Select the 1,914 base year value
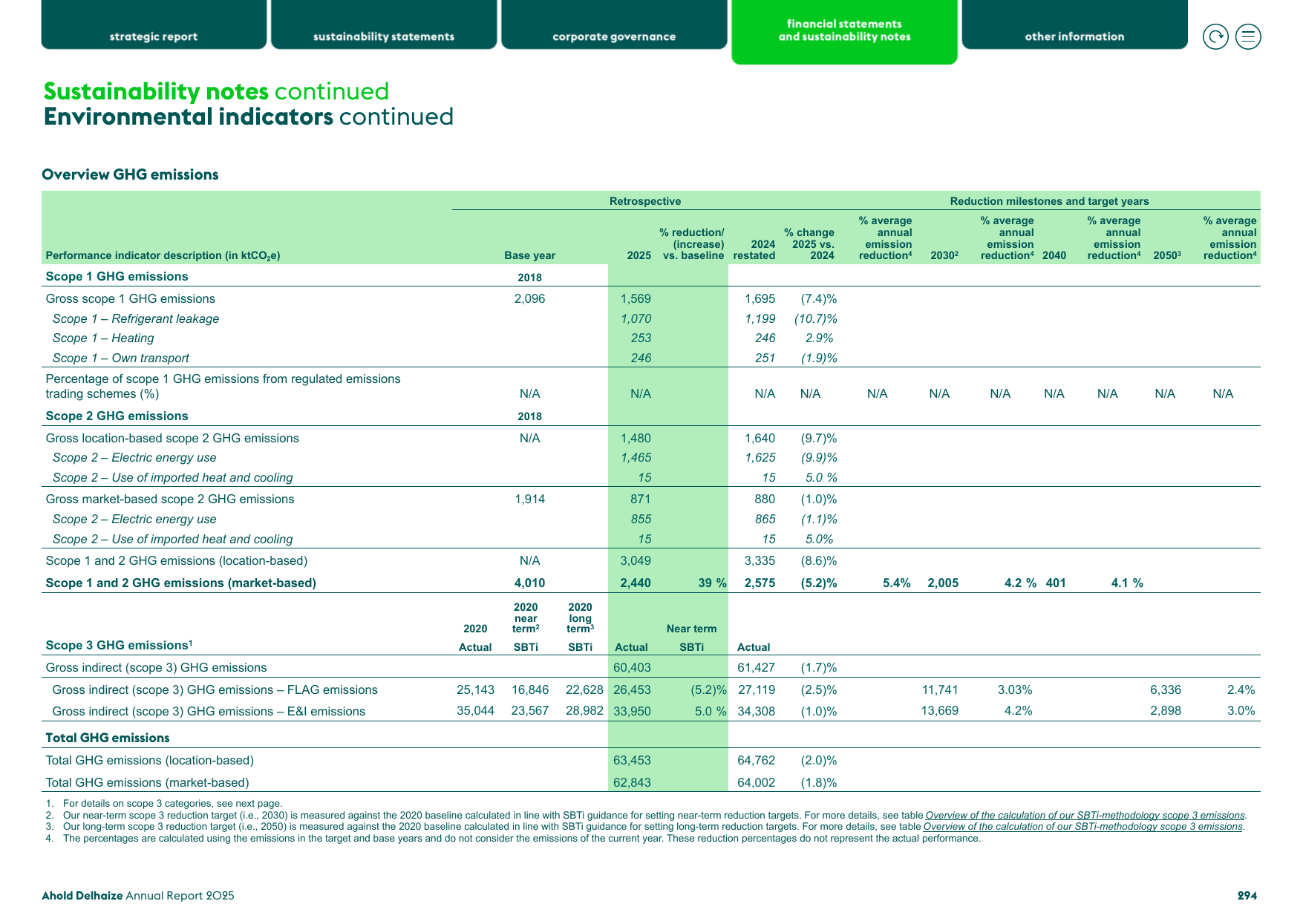Viewport: 1303px width, 924px height. click(529, 499)
